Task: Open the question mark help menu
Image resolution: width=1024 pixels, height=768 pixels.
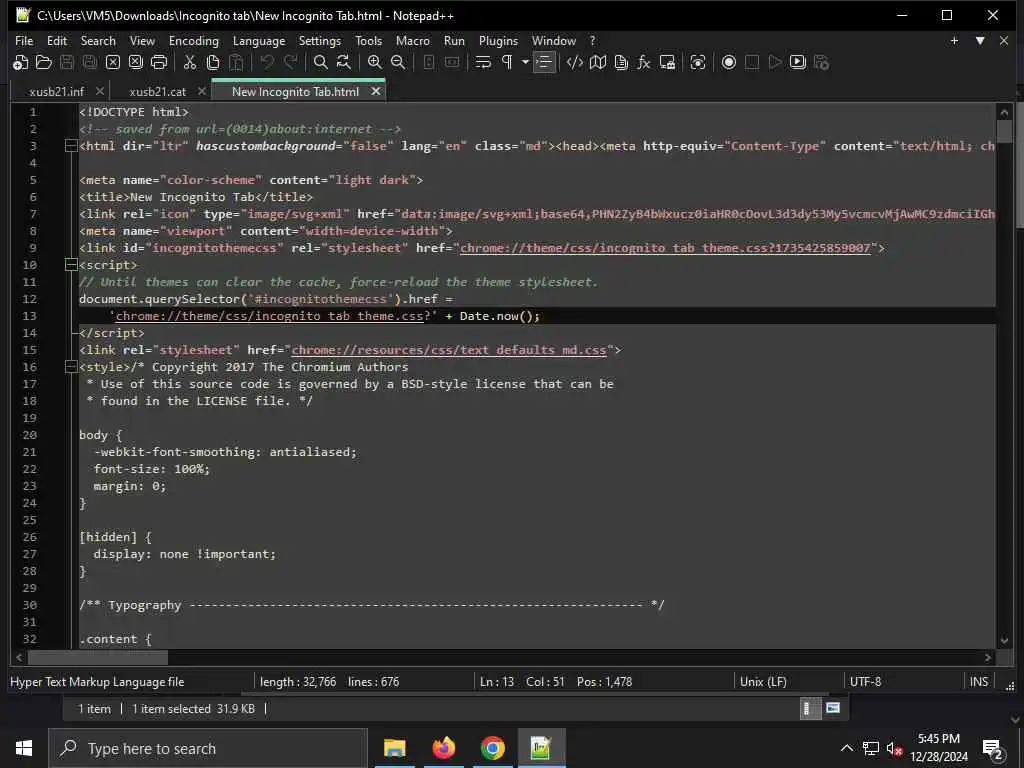Action: [x=592, y=41]
